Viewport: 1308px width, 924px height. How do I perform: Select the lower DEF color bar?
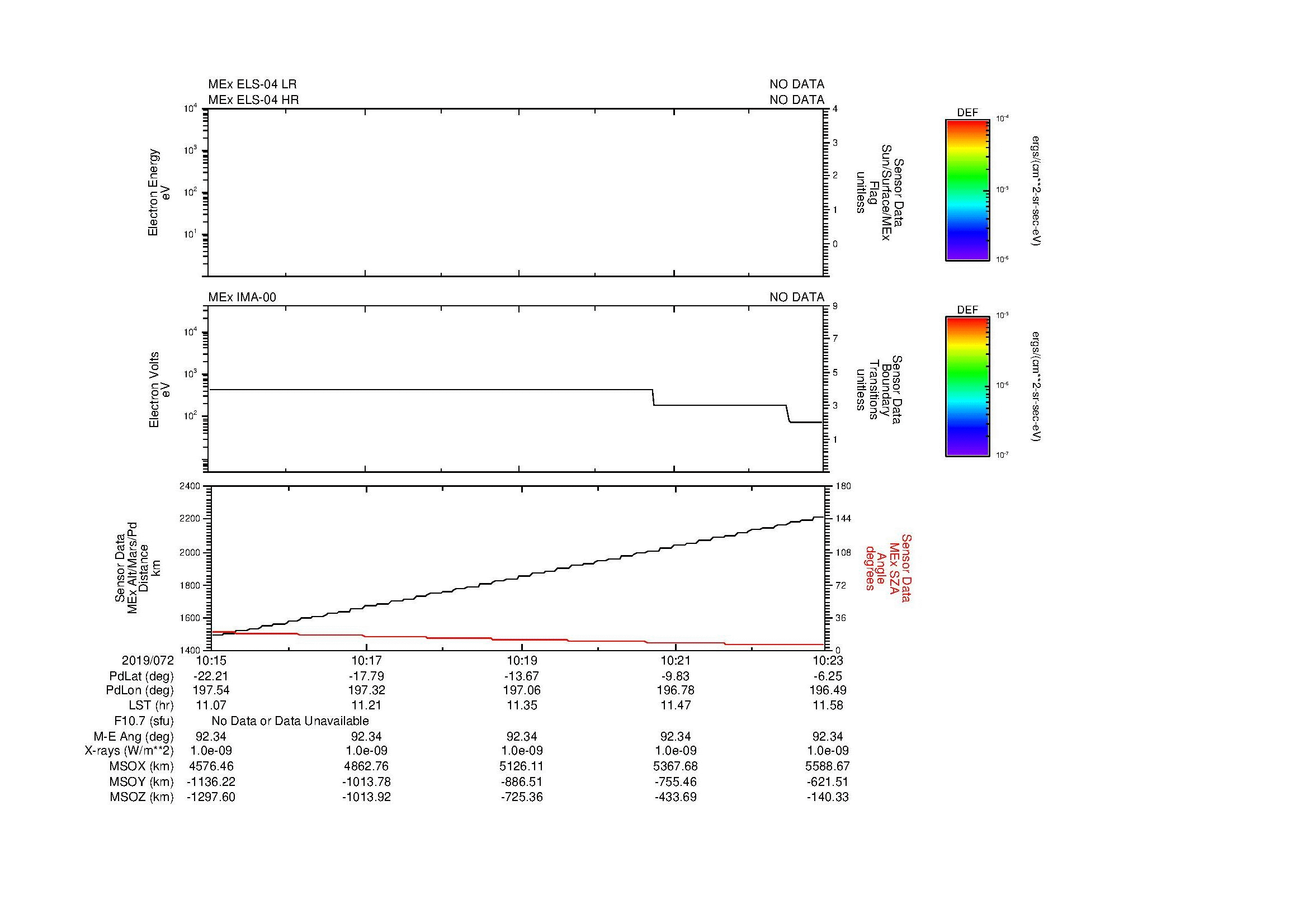967,387
